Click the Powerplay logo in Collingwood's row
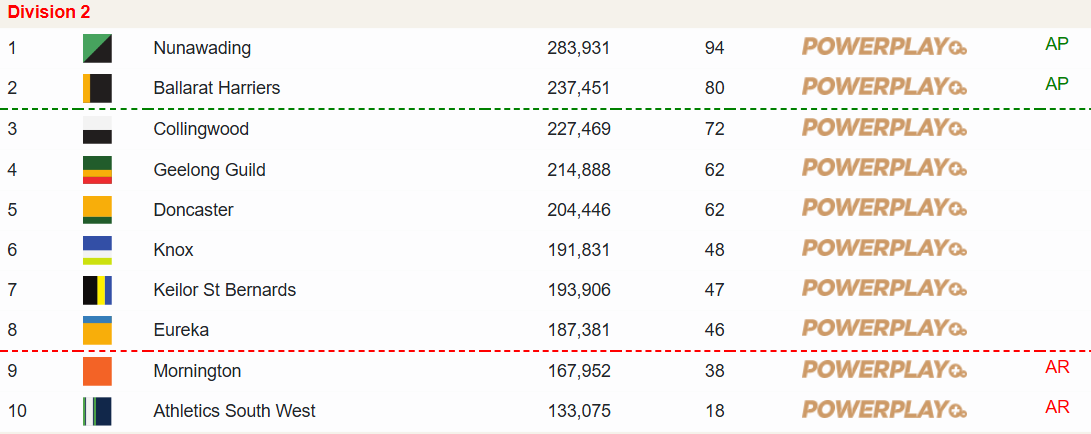The height and width of the screenshot is (434, 1091). [x=884, y=128]
